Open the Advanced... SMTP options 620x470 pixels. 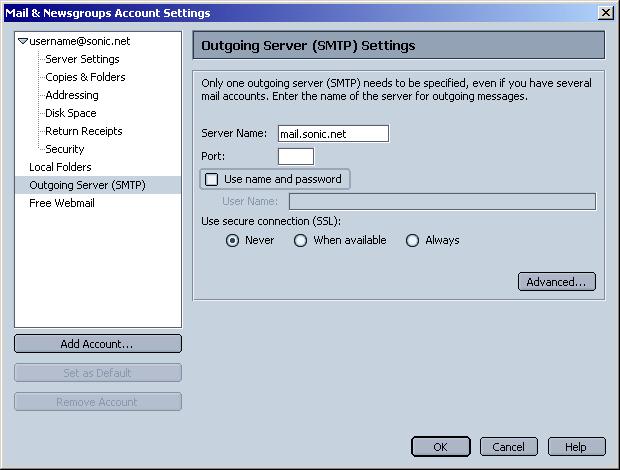557,282
